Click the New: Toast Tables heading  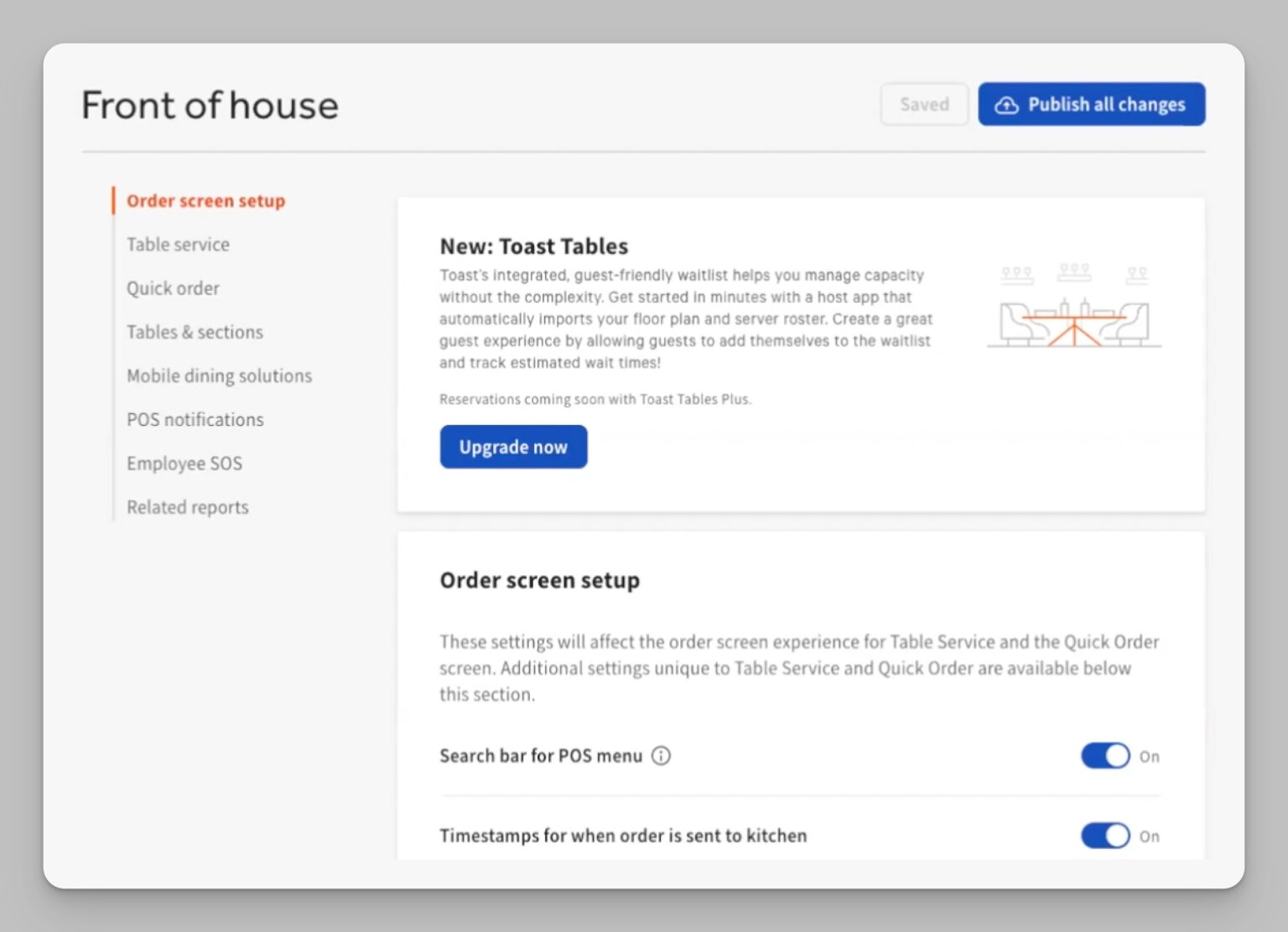pos(533,246)
